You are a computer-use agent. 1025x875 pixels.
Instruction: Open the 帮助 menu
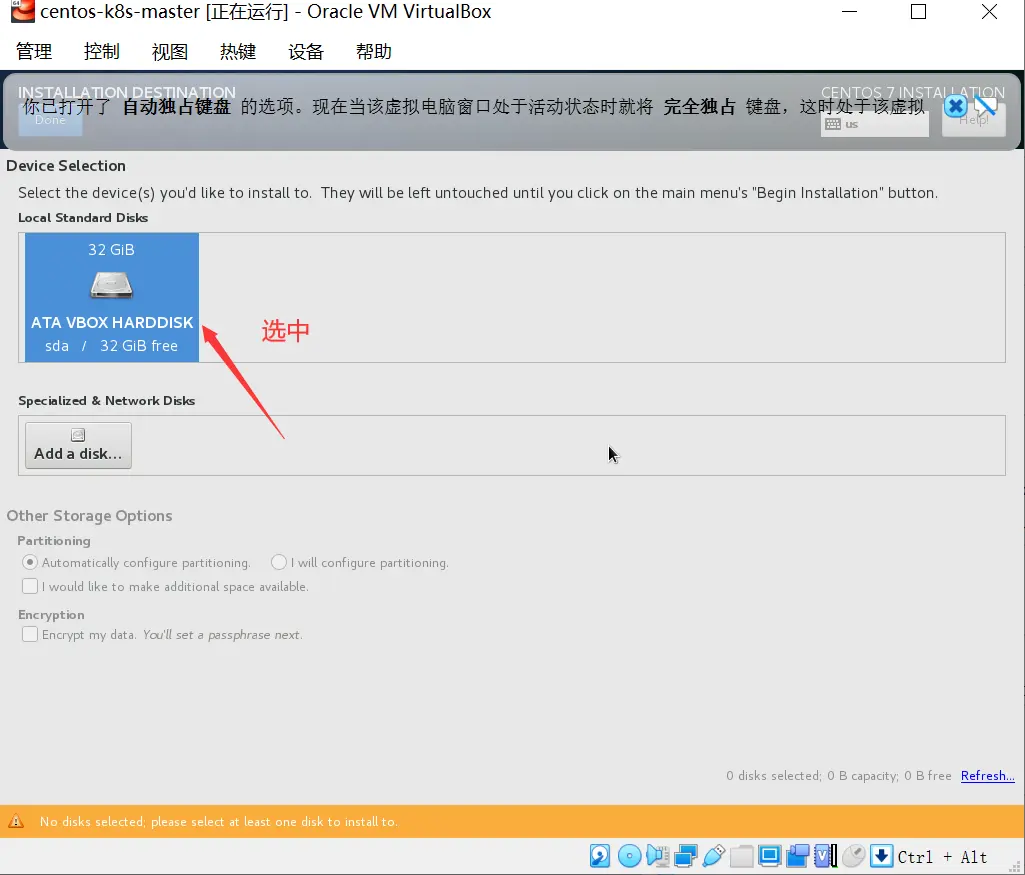[x=374, y=51]
